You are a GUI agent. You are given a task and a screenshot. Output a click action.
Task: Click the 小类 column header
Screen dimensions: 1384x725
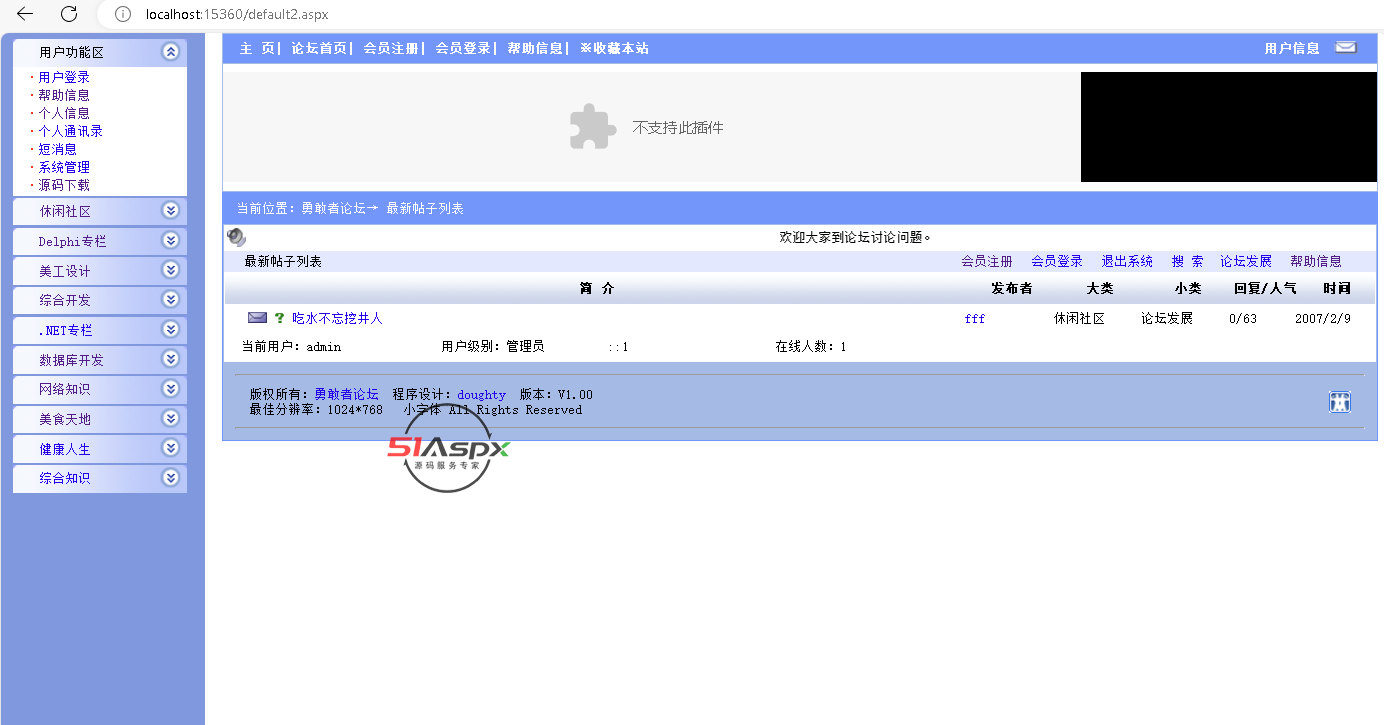pyautogui.click(x=1188, y=288)
